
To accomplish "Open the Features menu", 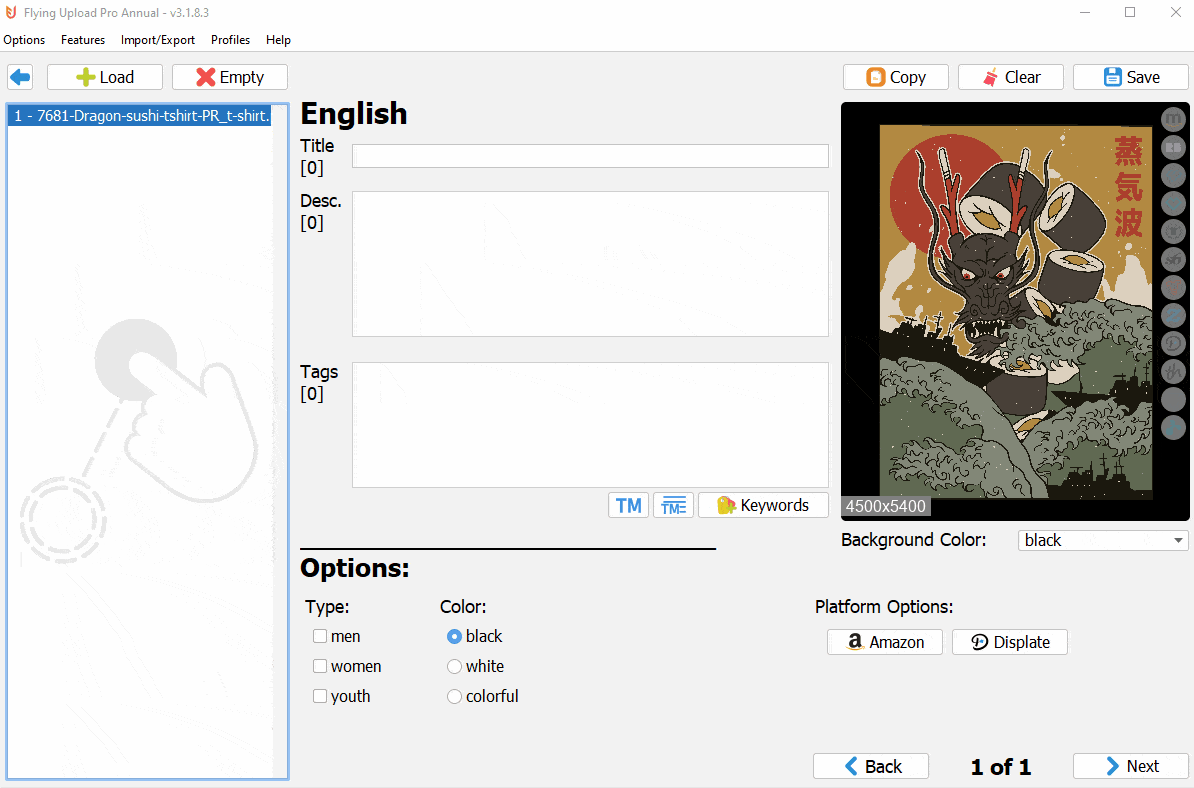I will (x=83, y=40).
